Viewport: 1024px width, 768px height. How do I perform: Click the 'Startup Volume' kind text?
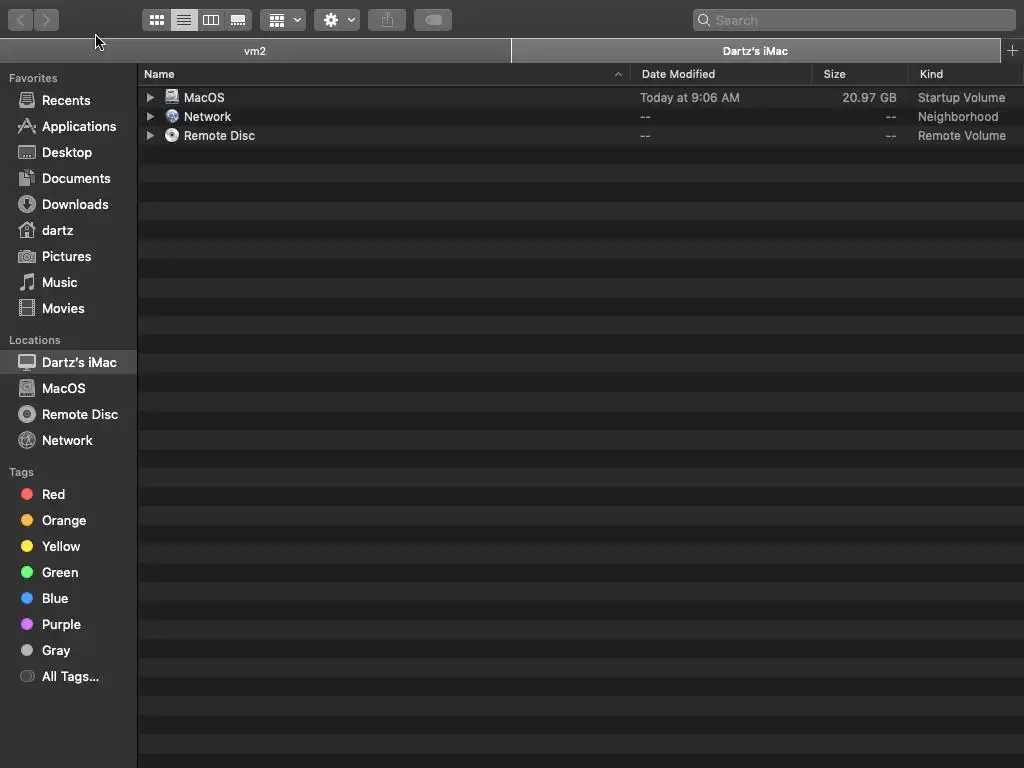961,97
